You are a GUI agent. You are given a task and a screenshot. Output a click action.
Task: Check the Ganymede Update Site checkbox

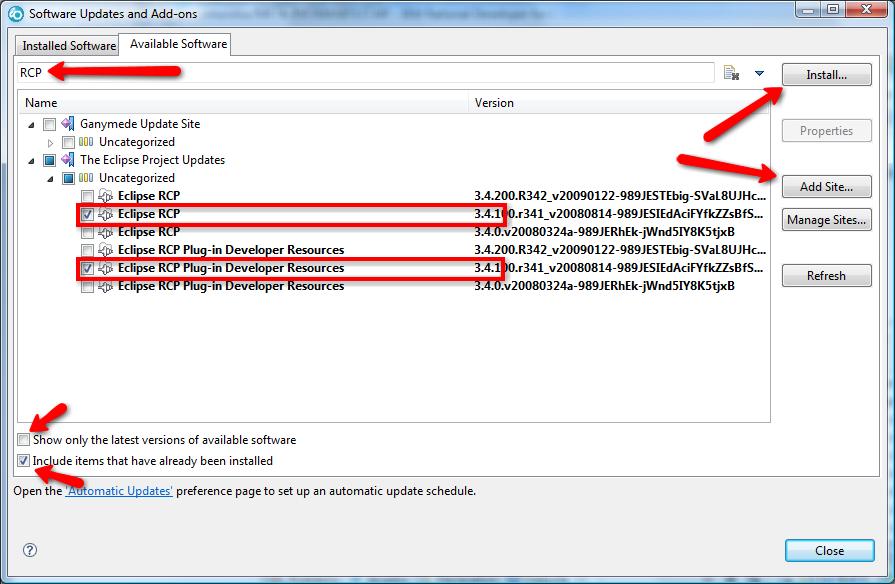point(50,124)
